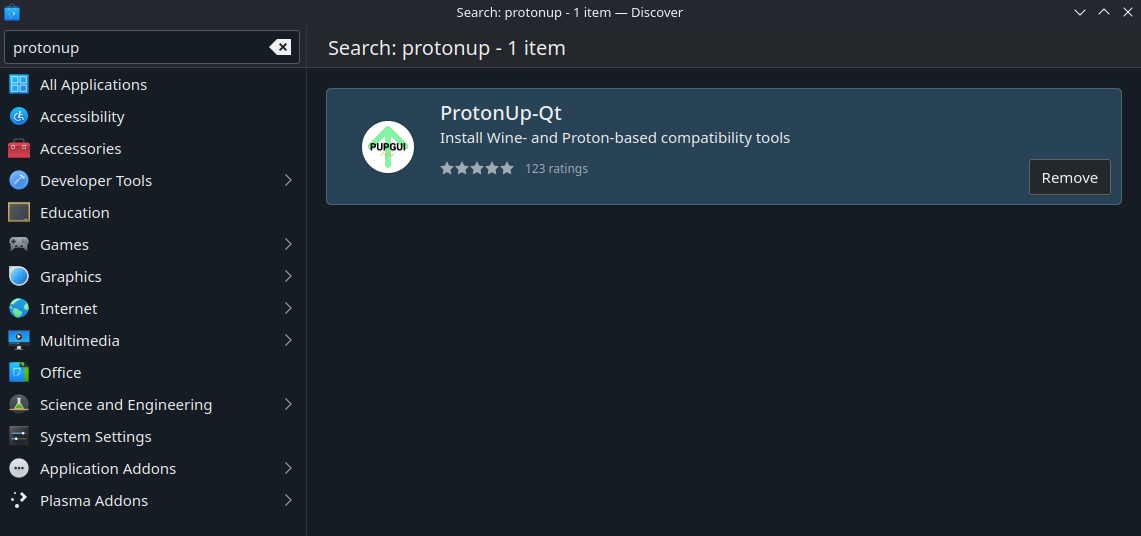Screen dimensions: 1141x536
Task: Click the Accessibility category icon
Action: 19,117
